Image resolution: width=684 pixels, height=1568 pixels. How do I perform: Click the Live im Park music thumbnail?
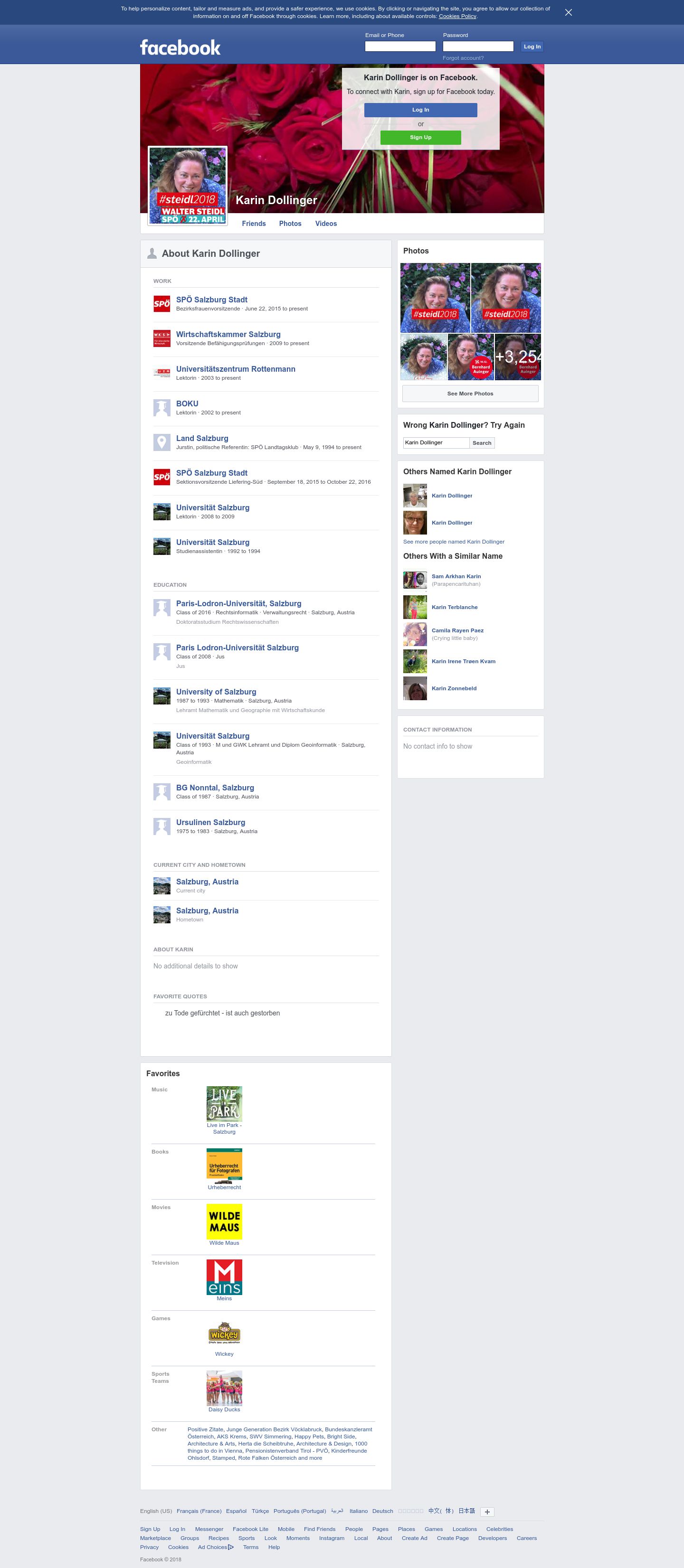224,1104
